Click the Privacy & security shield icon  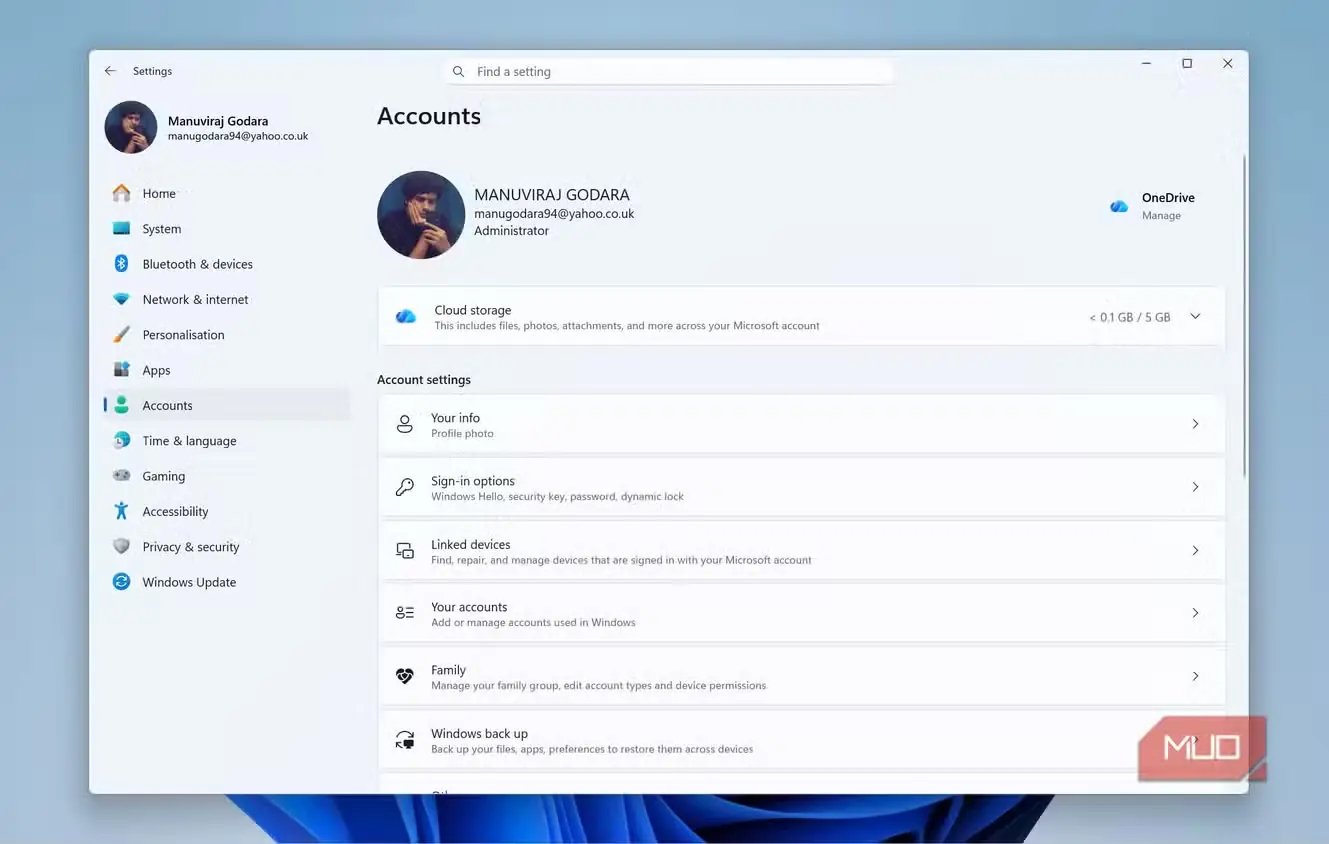tap(121, 547)
